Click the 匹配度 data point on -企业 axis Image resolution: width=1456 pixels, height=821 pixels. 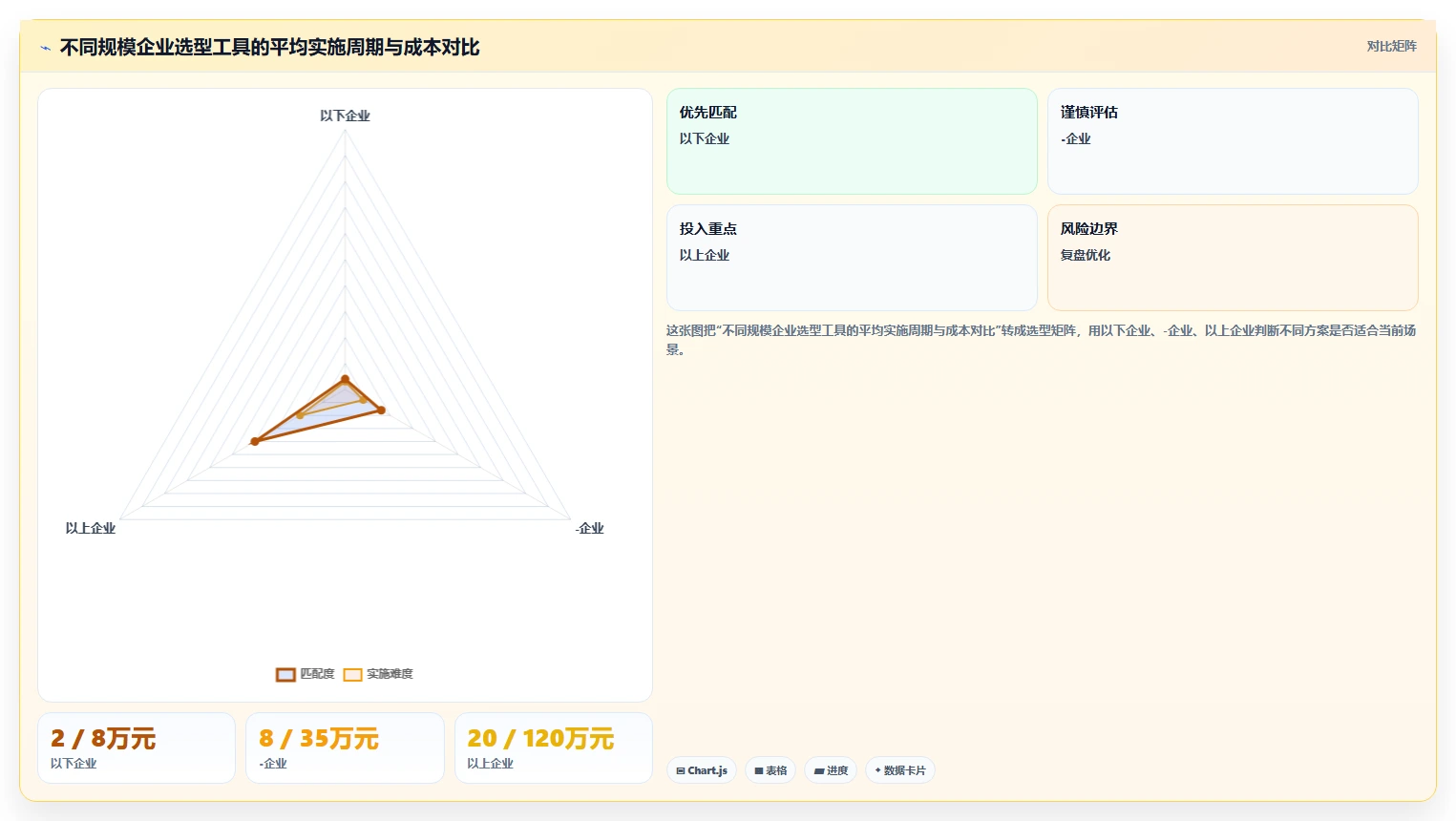(x=381, y=410)
